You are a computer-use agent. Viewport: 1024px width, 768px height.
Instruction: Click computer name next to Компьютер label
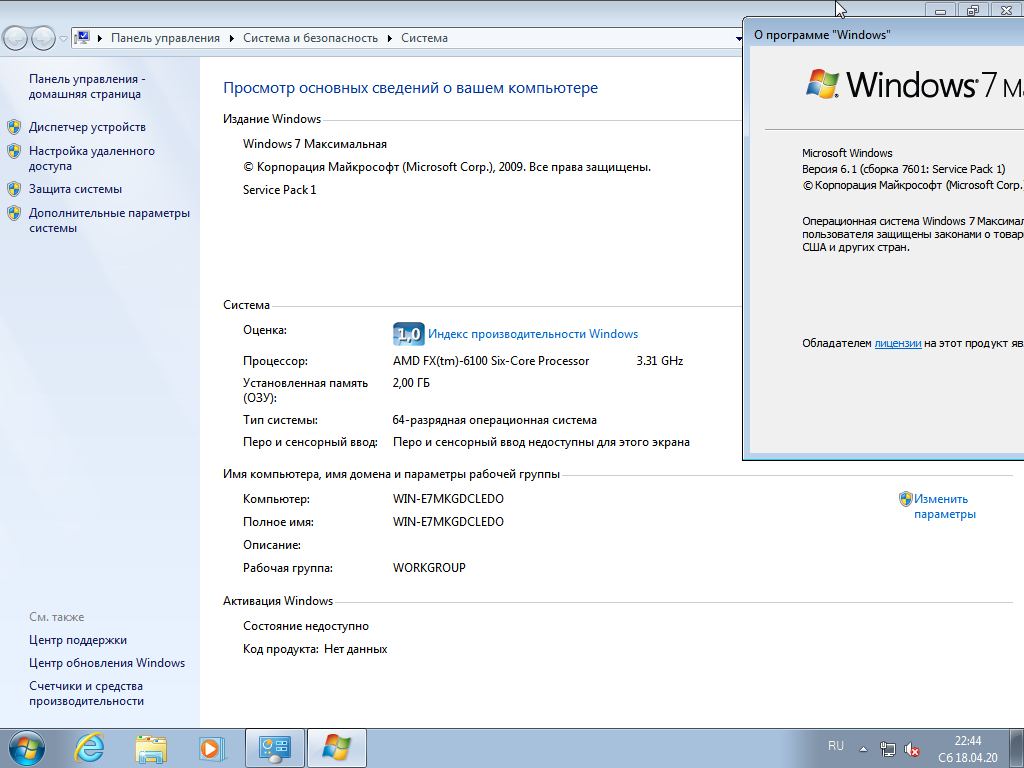(448, 499)
